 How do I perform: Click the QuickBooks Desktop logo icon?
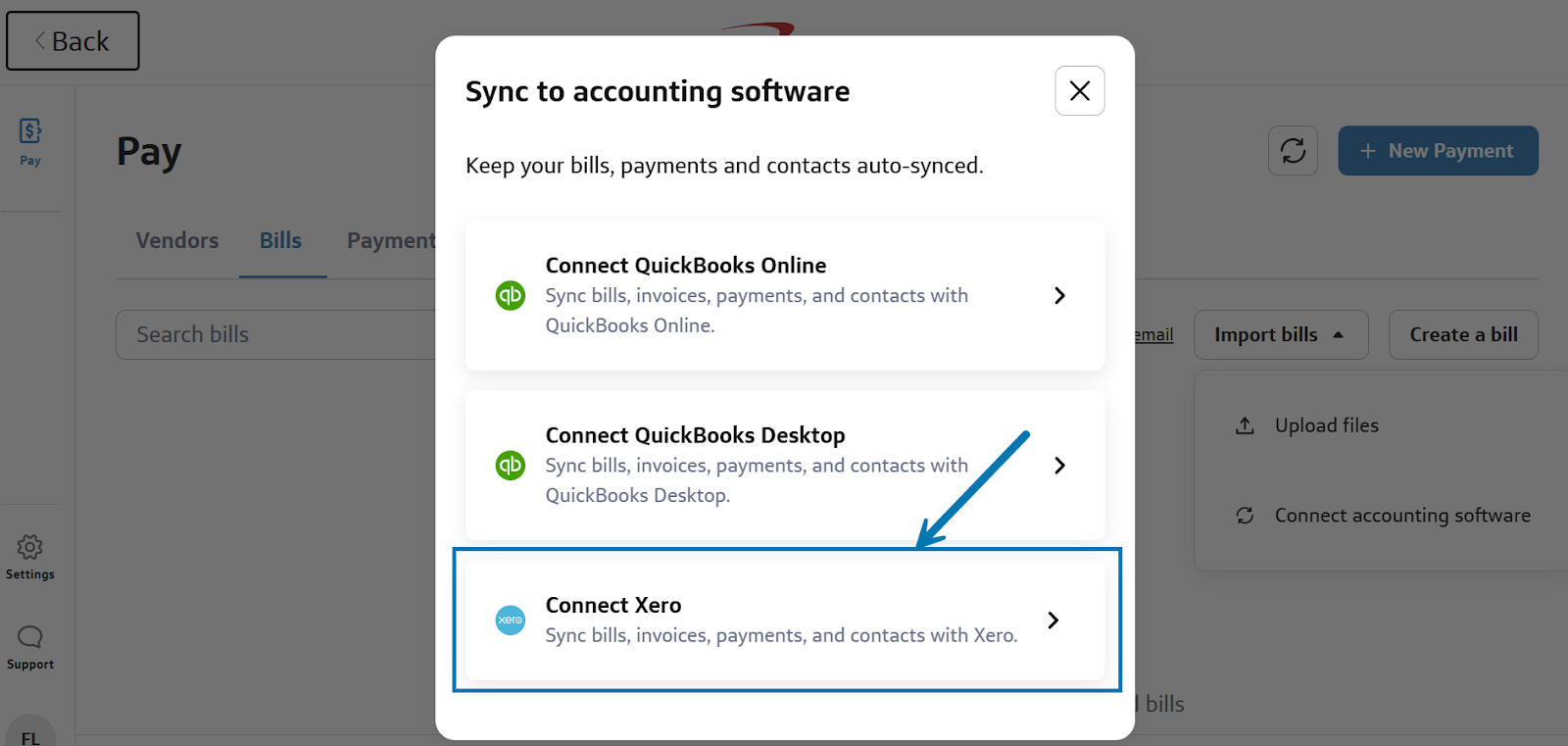pyautogui.click(x=511, y=466)
